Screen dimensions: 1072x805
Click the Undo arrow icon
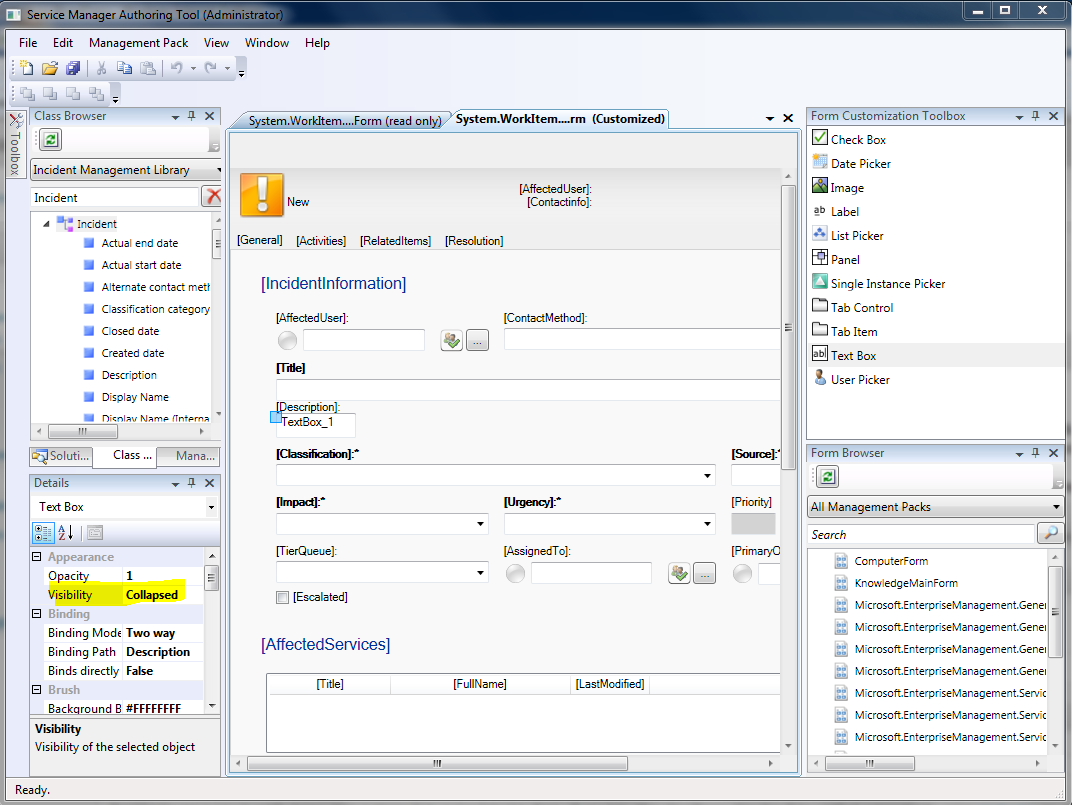(176, 68)
